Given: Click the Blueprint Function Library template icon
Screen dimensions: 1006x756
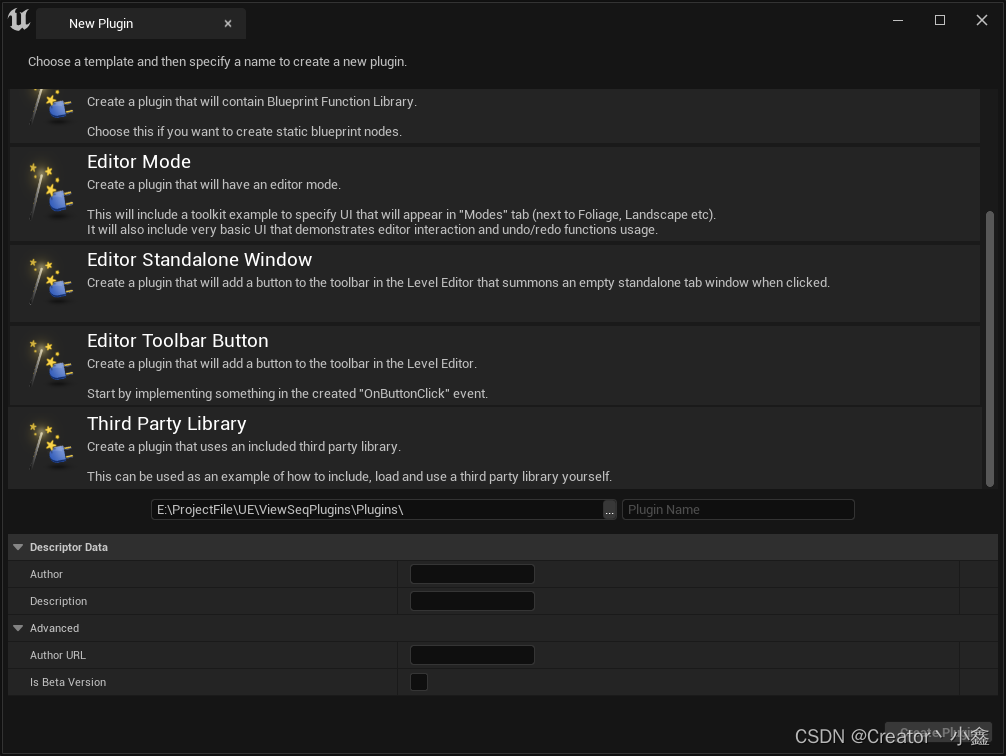Looking at the screenshot, I should (51, 107).
